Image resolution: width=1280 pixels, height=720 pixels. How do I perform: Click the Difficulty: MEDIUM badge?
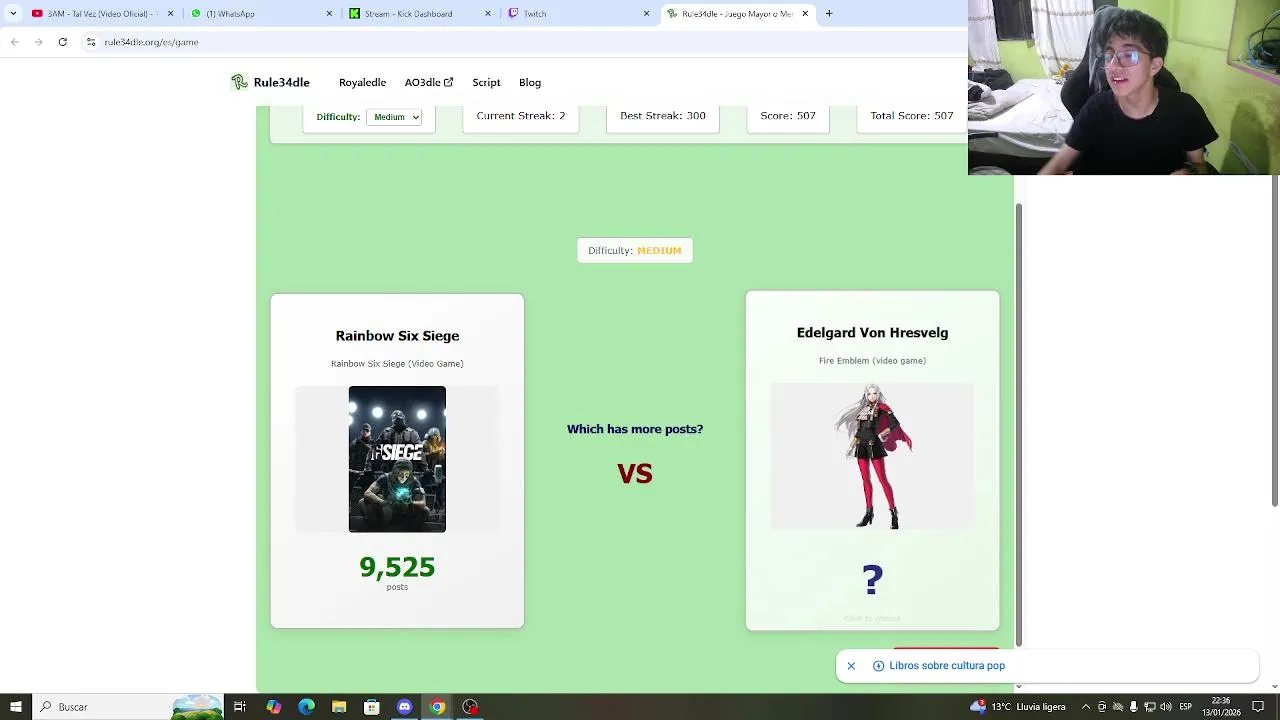click(634, 250)
